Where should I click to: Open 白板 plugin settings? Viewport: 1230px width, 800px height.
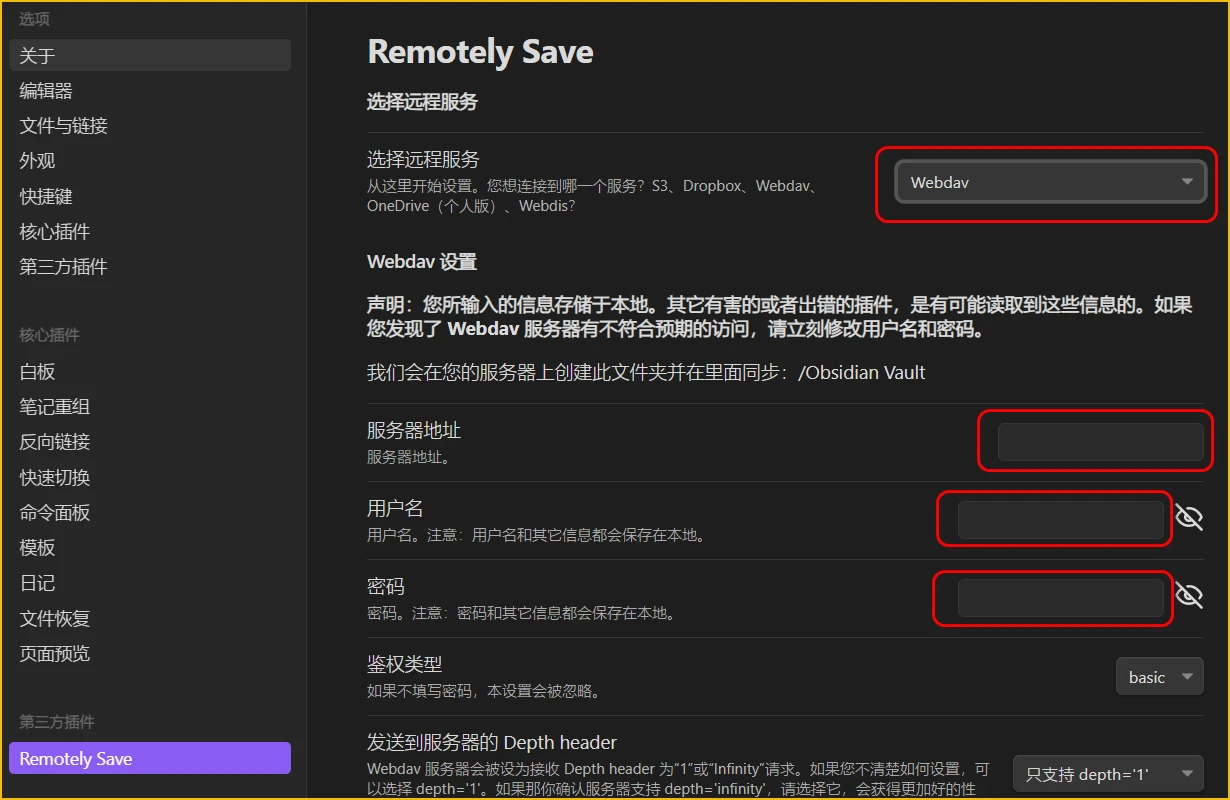pos(150,372)
